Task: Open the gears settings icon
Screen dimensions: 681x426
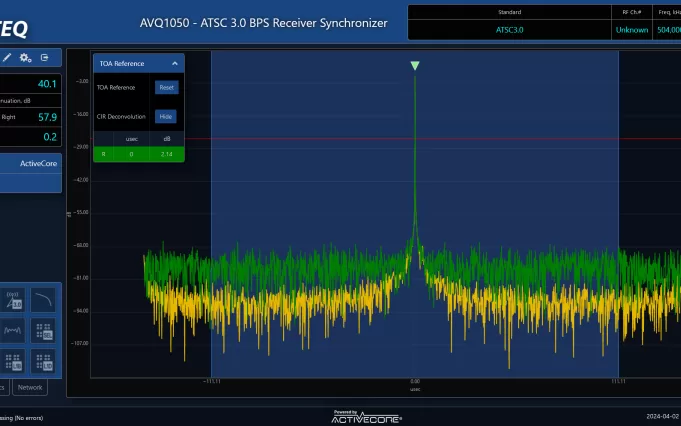Action: point(25,58)
